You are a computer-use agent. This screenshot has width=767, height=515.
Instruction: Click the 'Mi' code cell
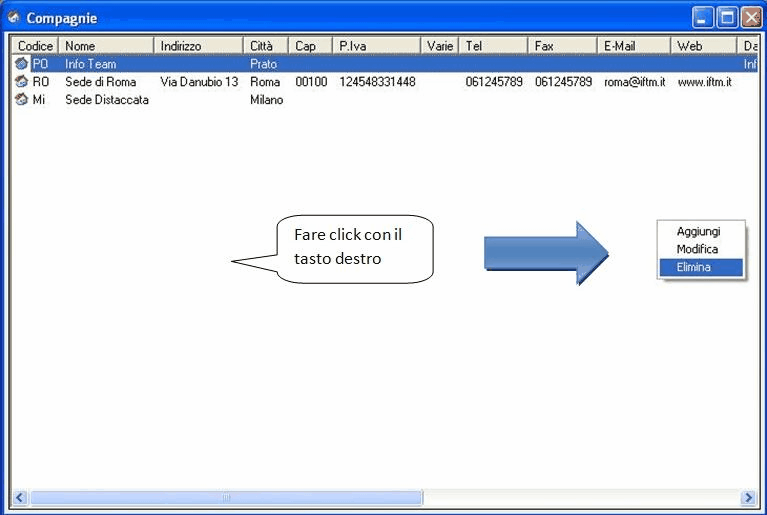click(x=39, y=99)
